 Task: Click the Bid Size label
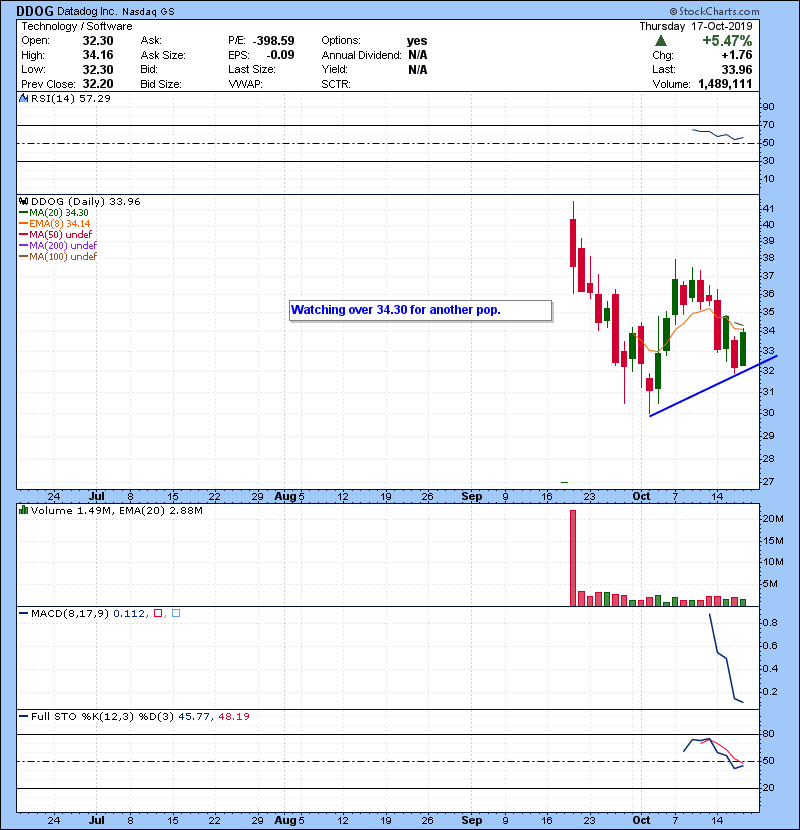point(161,84)
